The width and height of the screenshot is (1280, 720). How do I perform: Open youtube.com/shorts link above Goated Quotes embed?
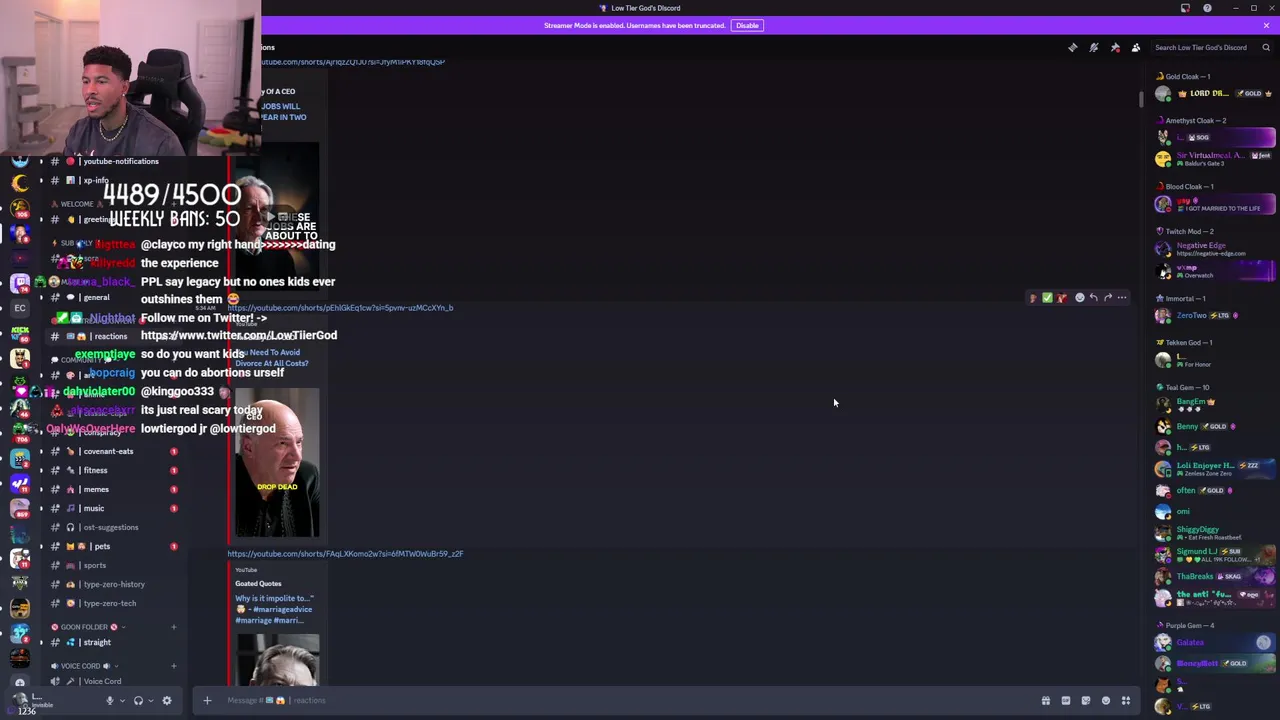coord(345,554)
